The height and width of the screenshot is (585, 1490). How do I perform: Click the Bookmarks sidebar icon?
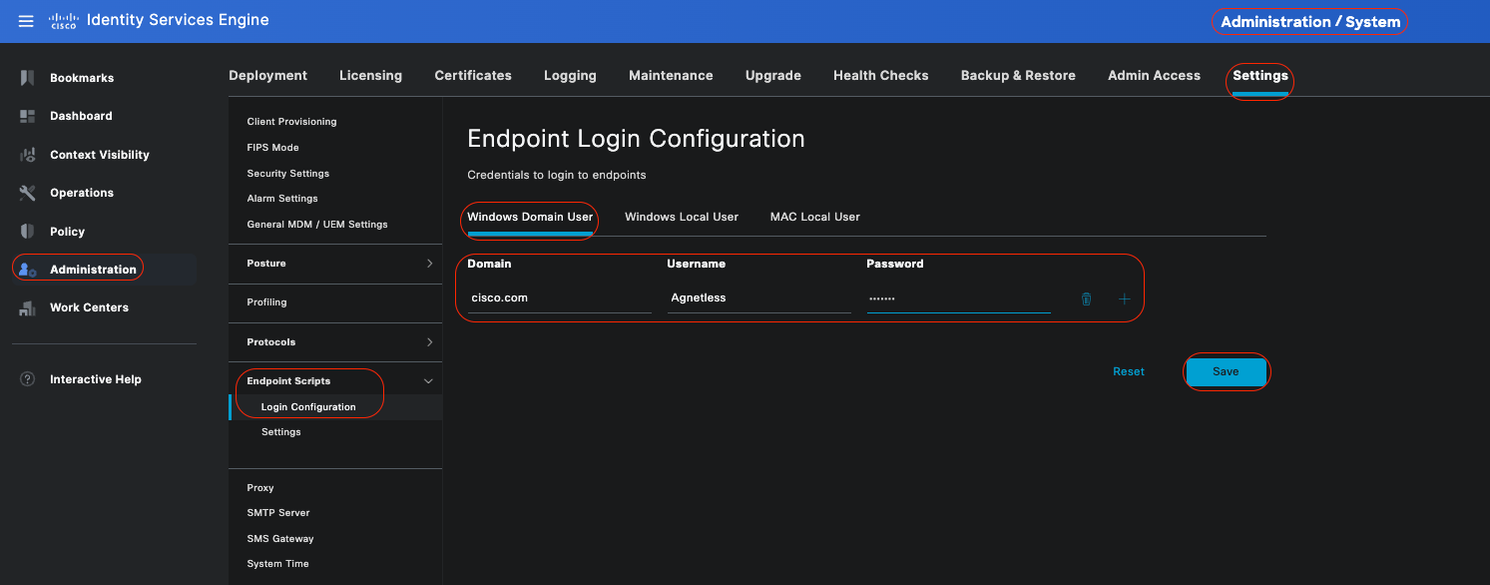(x=28, y=78)
